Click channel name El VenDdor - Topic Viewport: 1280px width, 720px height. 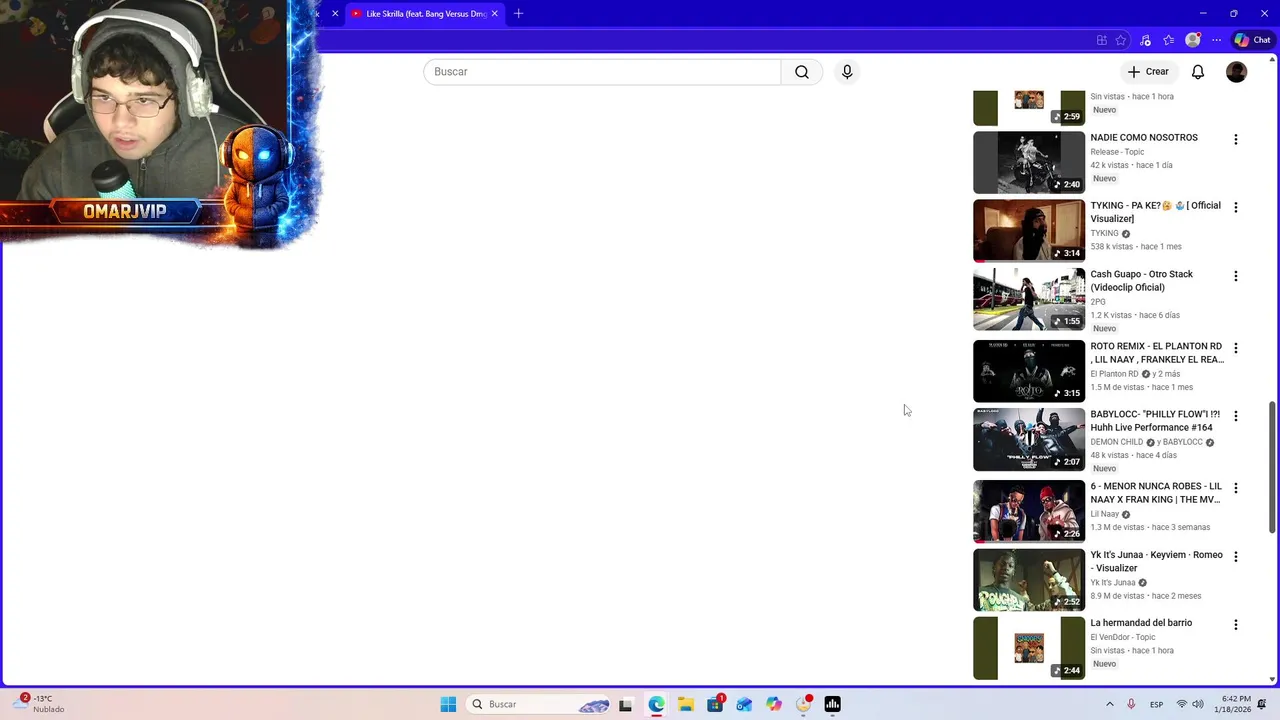(x=1122, y=637)
